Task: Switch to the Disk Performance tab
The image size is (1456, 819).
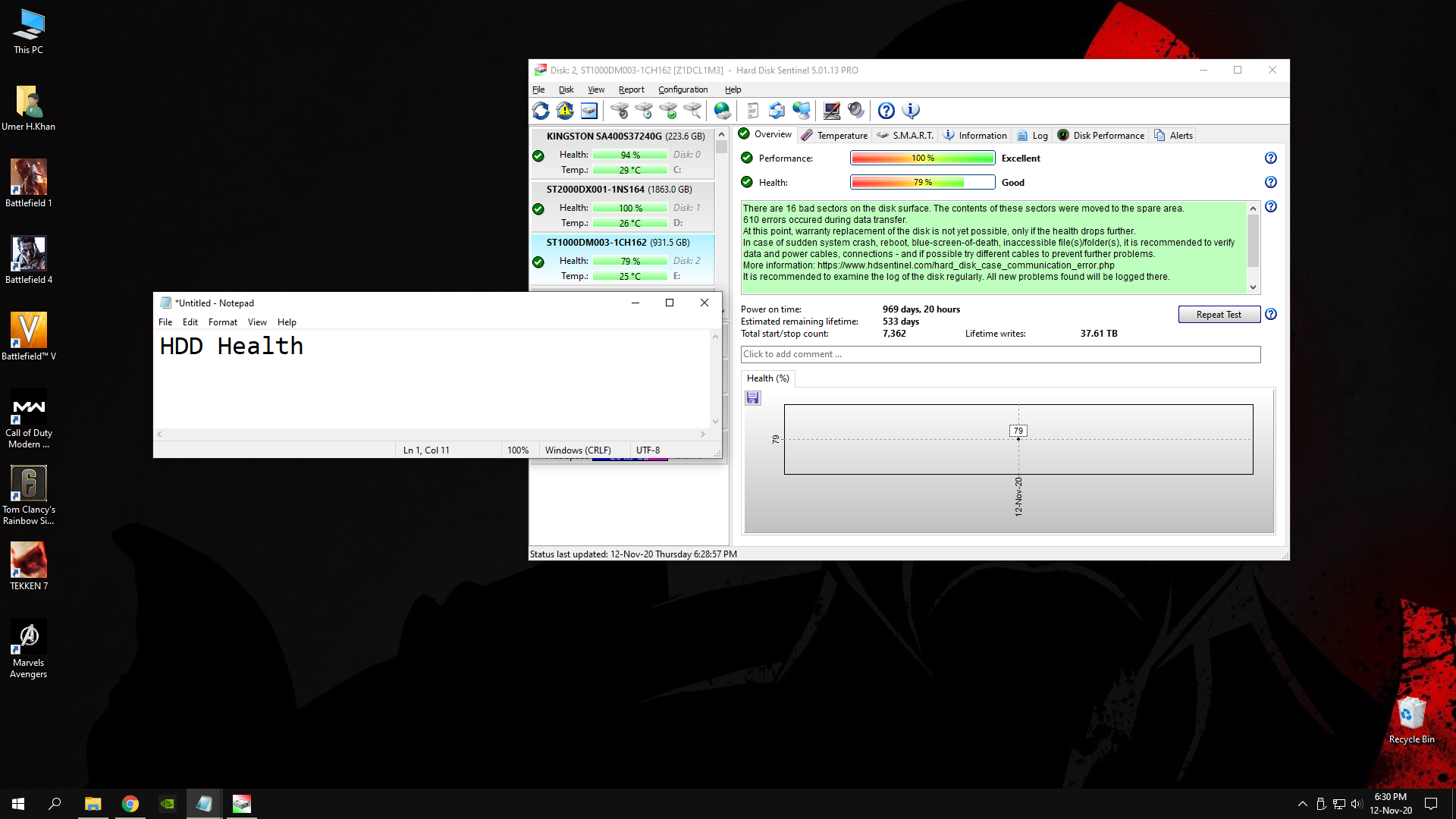Action: pos(1100,135)
